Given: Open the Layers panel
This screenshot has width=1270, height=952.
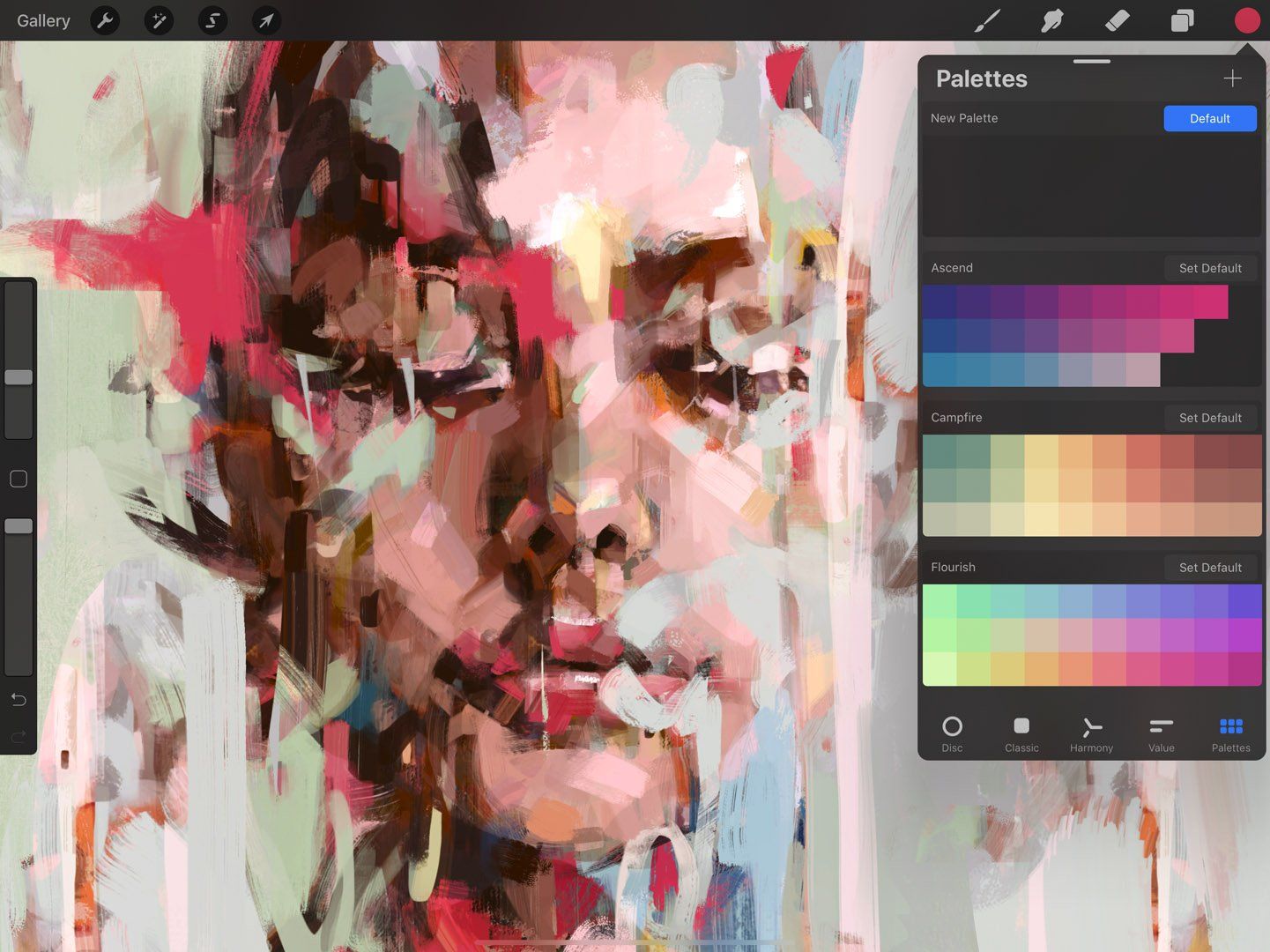Looking at the screenshot, I should click(x=1182, y=20).
